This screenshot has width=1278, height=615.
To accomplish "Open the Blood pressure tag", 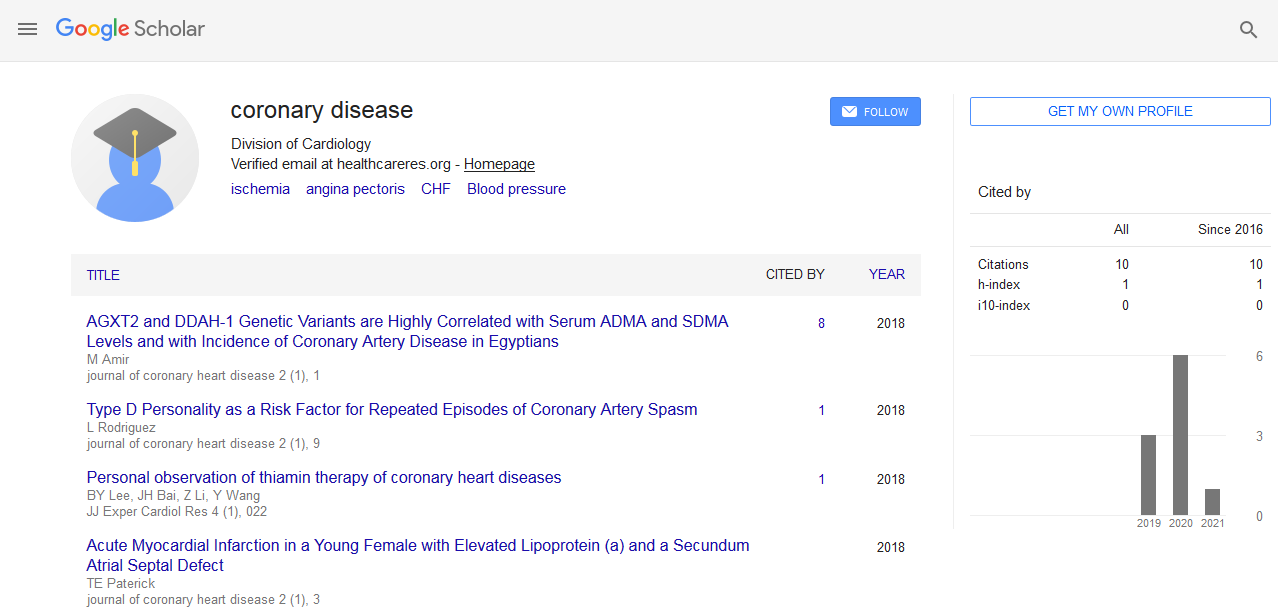I will [x=516, y=189].
